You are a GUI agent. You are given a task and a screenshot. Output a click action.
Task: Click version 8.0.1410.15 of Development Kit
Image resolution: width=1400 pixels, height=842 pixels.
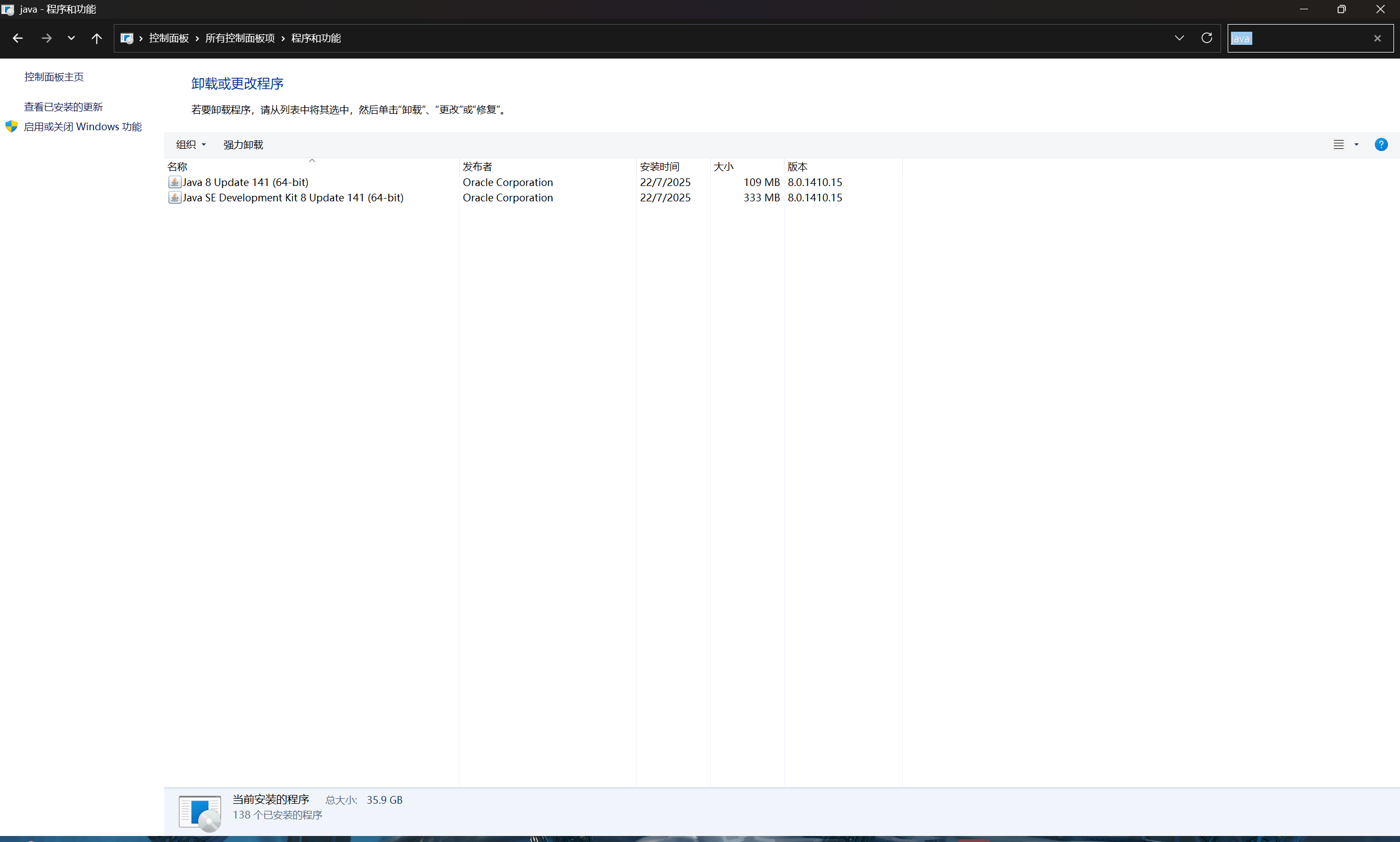coord(815,198)
